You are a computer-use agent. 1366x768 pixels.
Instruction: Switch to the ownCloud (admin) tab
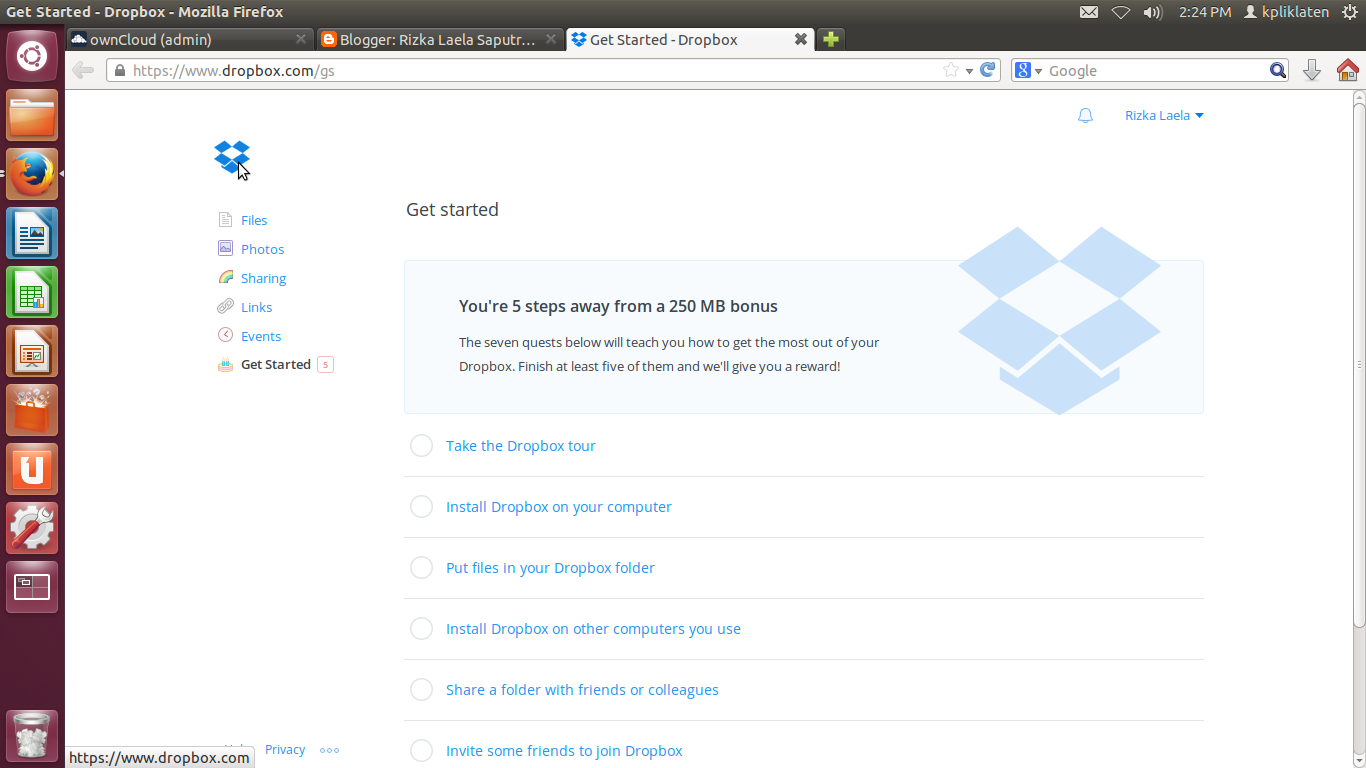[x=190, y=40]
